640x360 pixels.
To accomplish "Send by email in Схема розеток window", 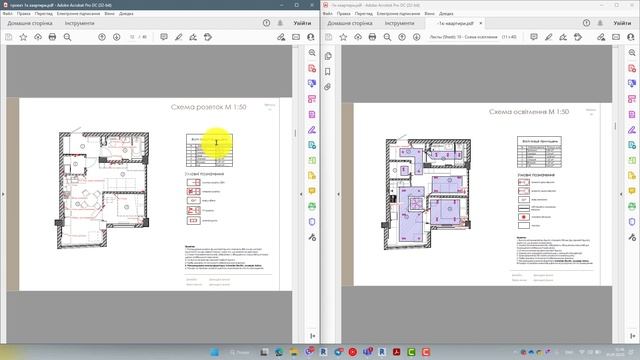I will 296,37.
